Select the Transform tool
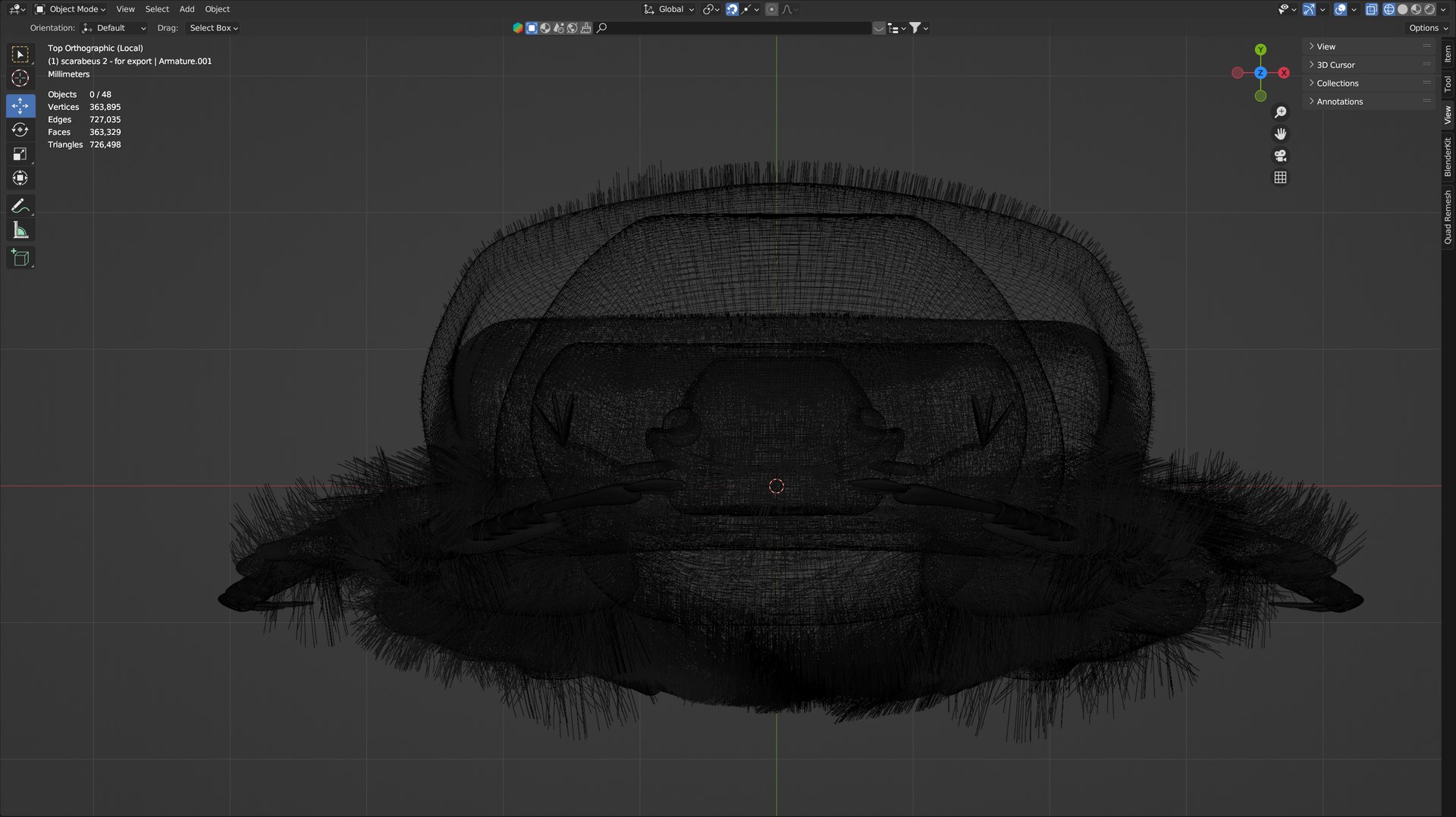The width and height of the screenshot is (1456, 817). tap(20, 178)
